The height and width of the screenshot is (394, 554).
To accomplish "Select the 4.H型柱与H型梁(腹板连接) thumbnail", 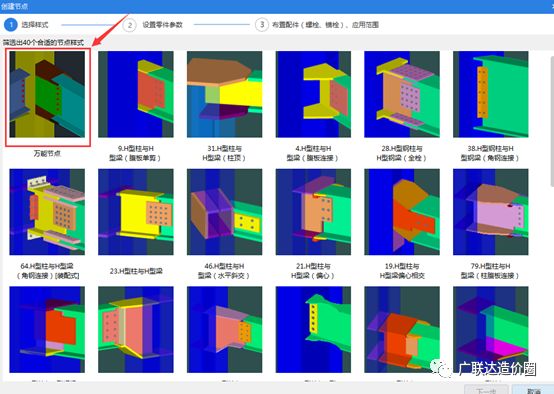I will (x=313, y=94).
